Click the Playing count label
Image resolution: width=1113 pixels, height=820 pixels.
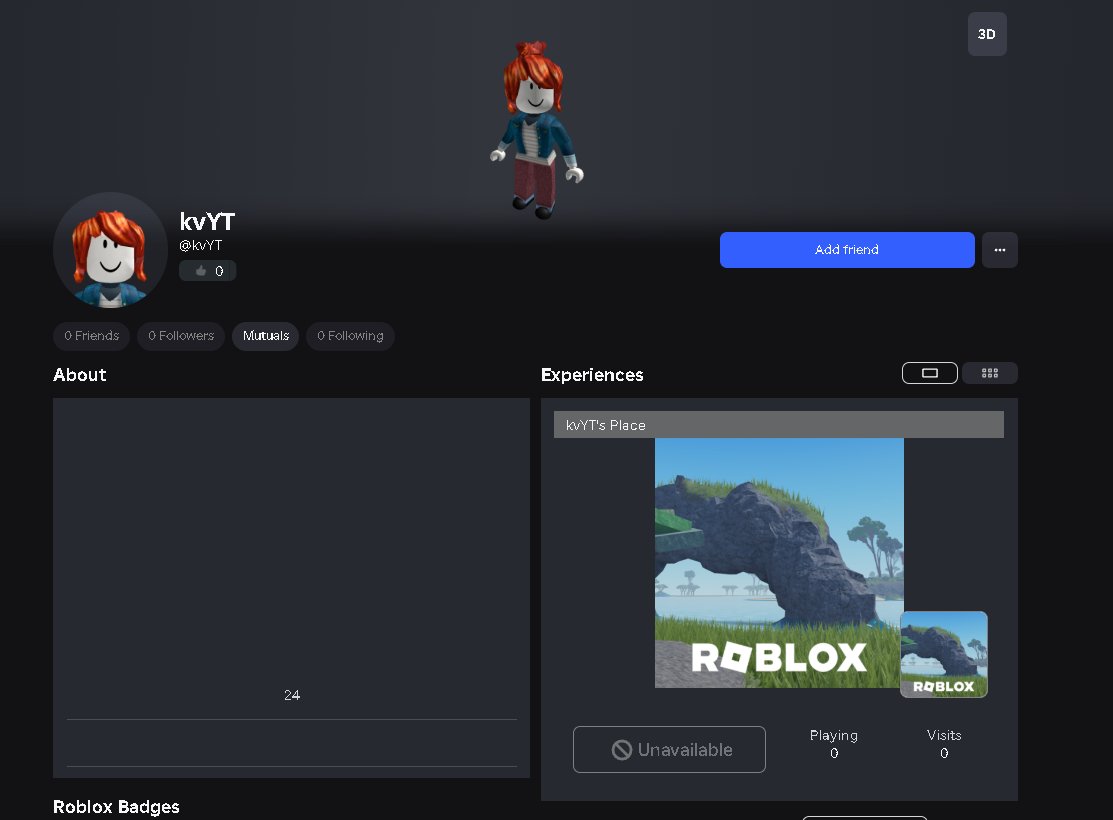point(834,736)
